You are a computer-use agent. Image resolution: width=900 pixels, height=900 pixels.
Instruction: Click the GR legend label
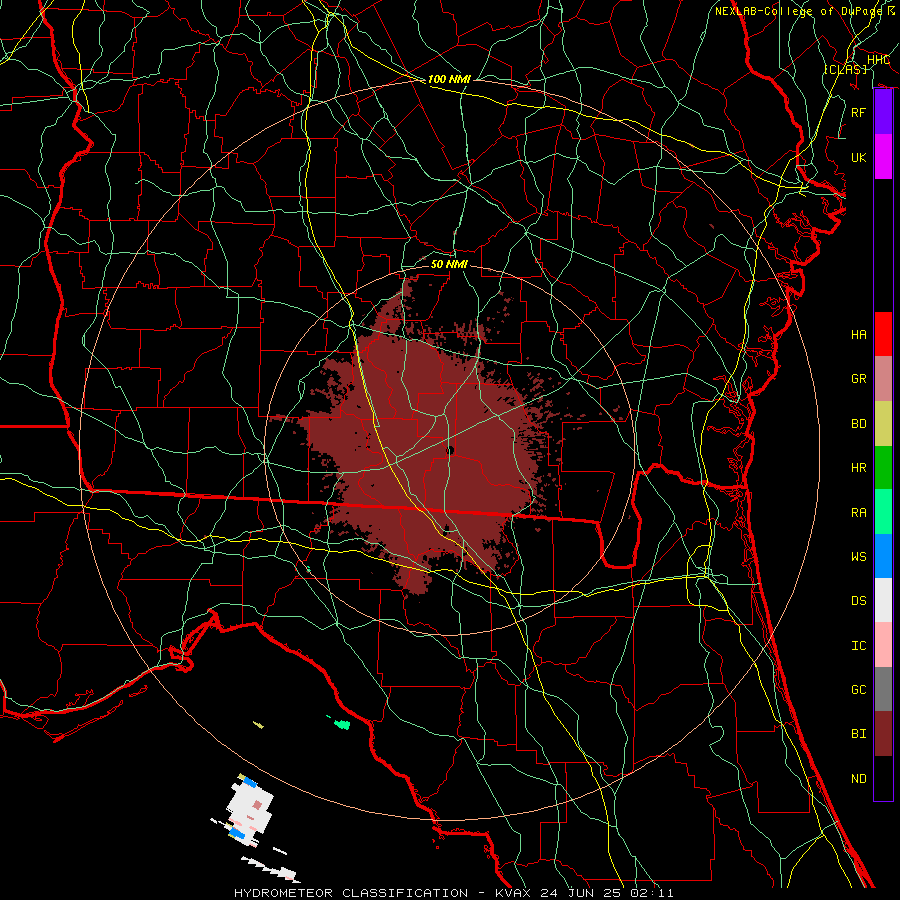(859, 379)
